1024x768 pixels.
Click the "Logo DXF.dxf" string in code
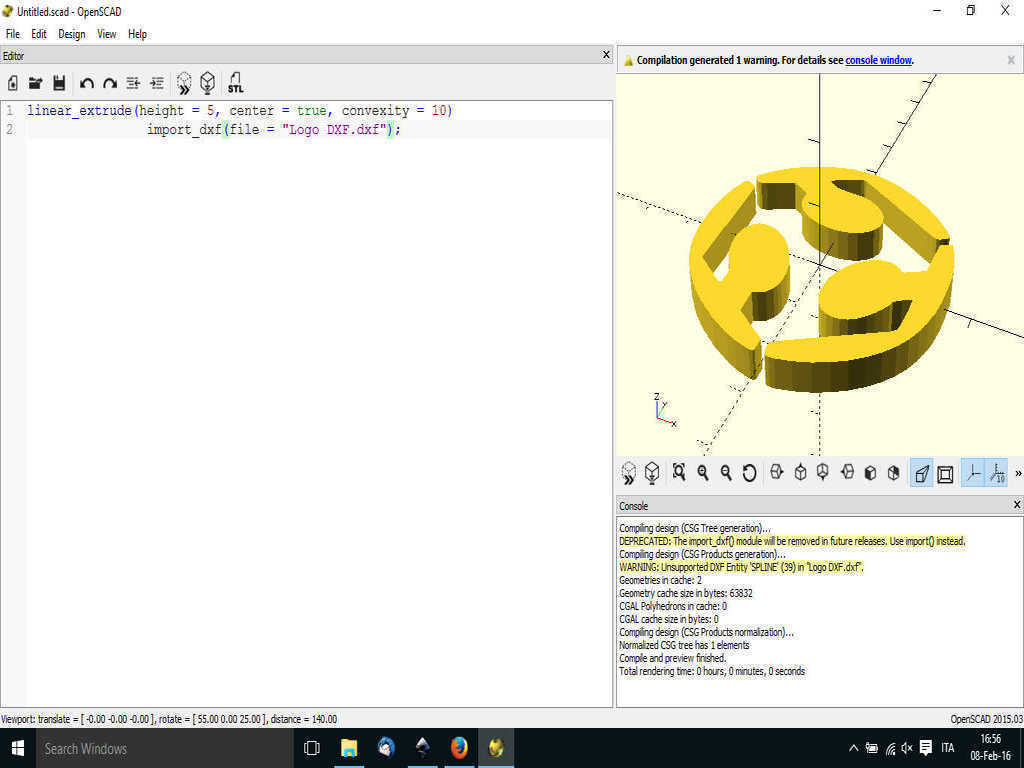click(x=334, y=129)
